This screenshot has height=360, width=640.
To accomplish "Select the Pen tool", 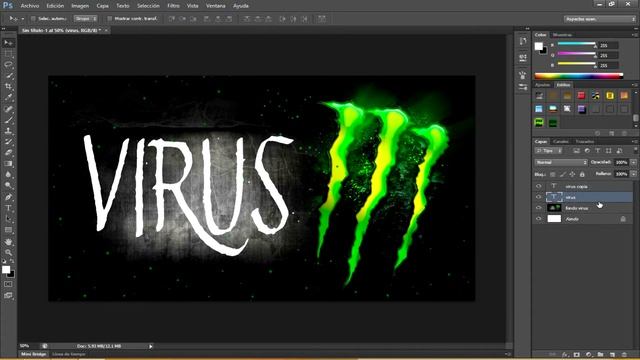I will (8, 197).
